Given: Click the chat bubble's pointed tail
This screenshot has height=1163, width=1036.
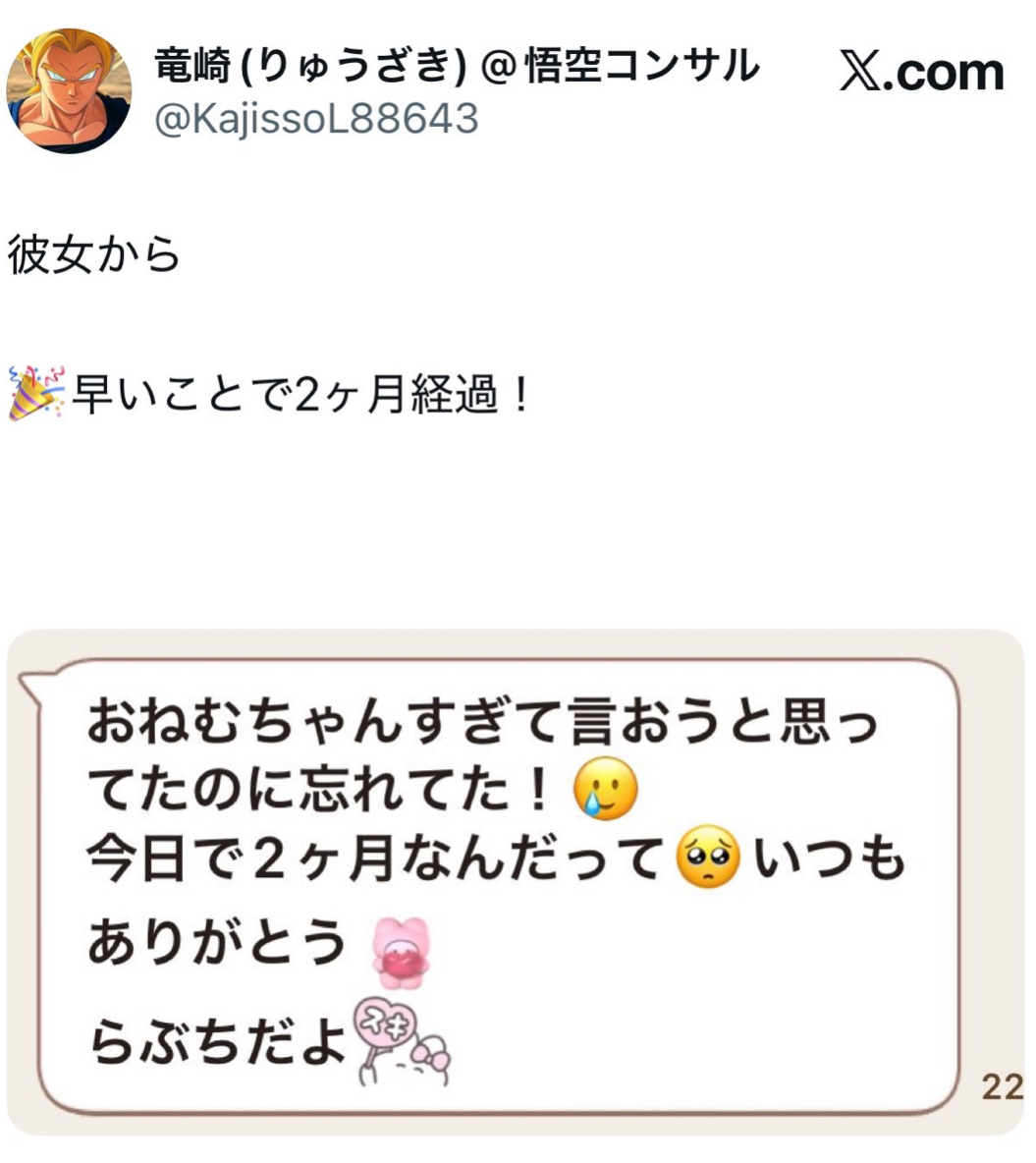Looking at the screenshot, I should point(31,686).
